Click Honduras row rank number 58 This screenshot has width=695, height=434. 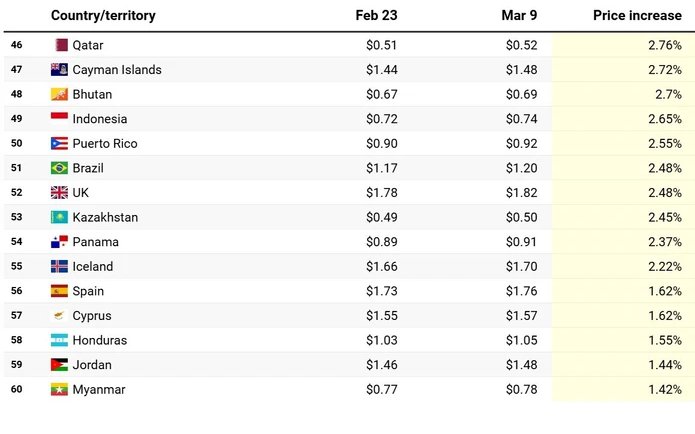point(17,340)
